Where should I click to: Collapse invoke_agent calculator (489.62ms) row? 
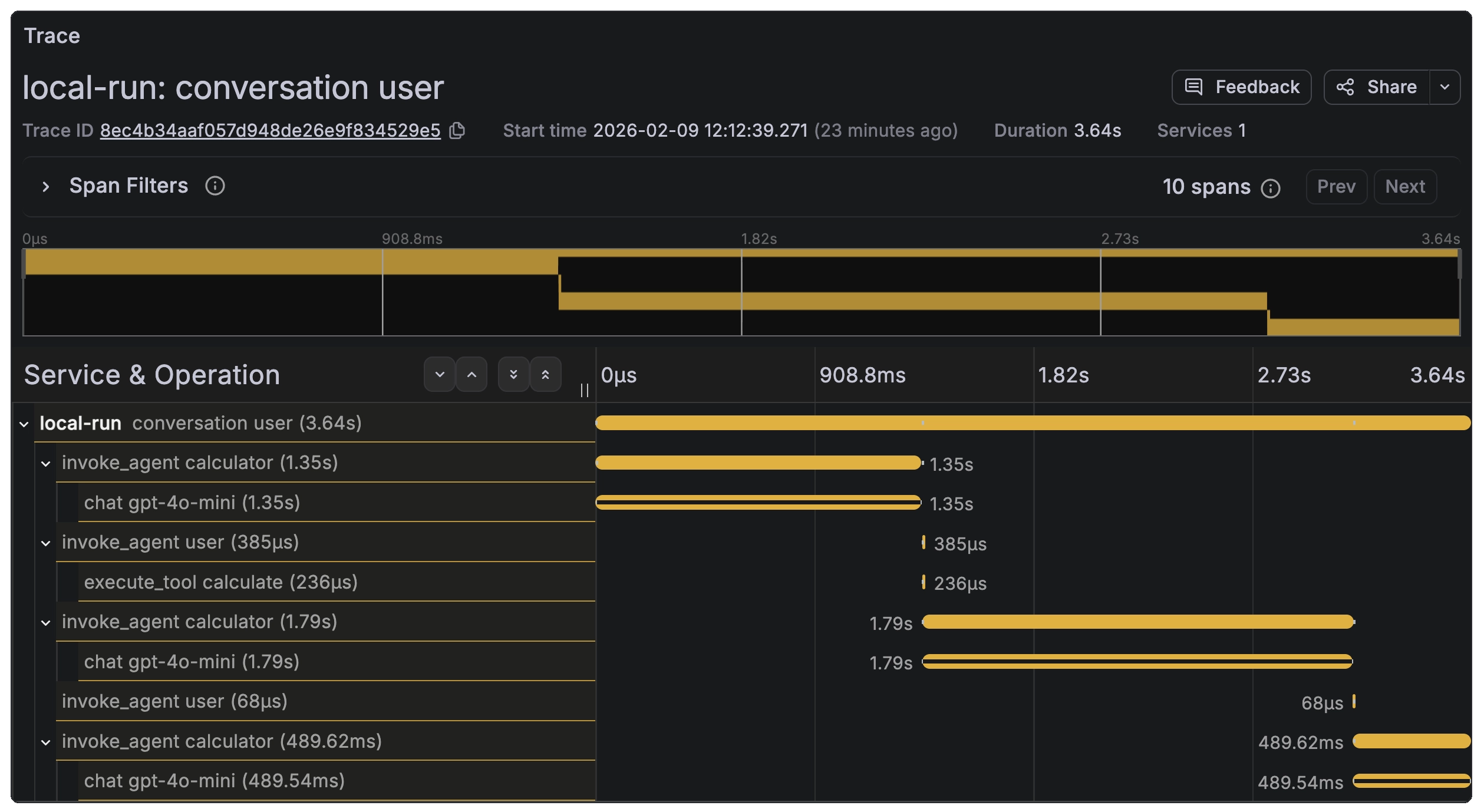(x=46, y=742)
